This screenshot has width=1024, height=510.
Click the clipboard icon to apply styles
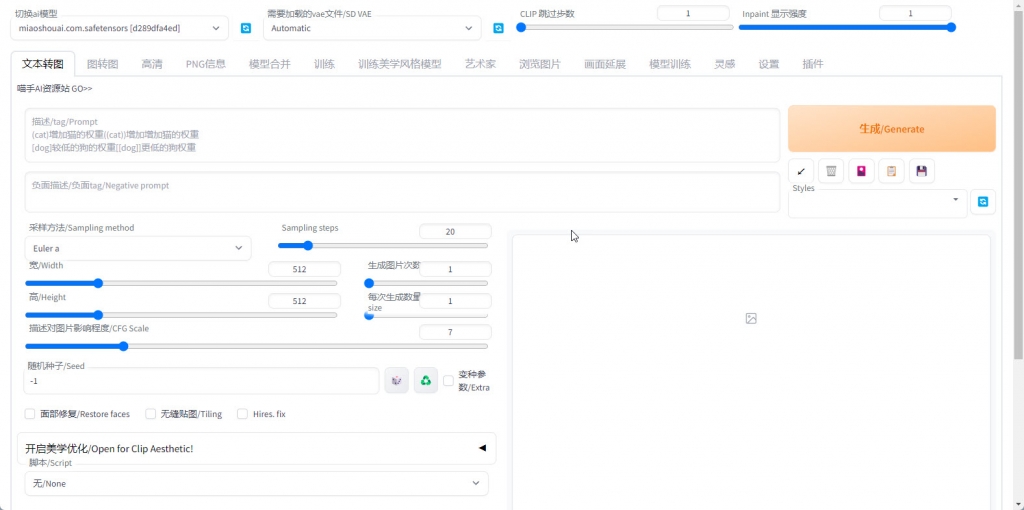(891, 171)
